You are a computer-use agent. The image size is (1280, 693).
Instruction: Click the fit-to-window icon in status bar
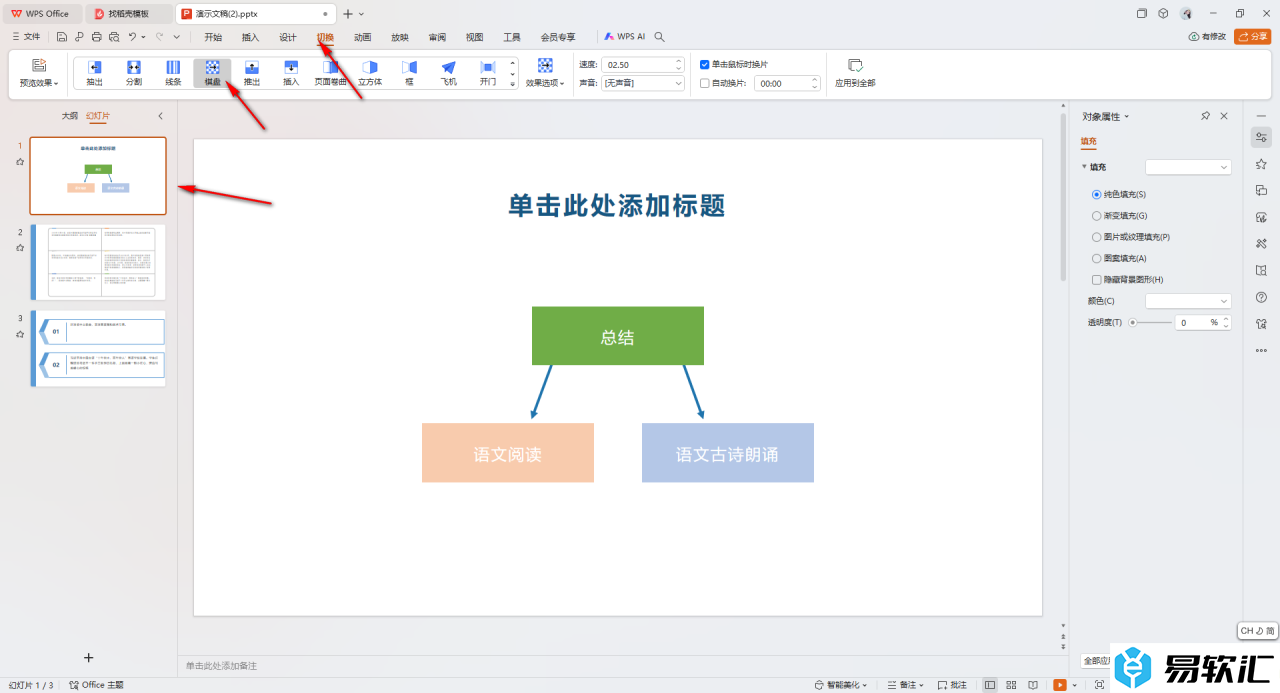pyautogui.click(x=1100, y=685)
